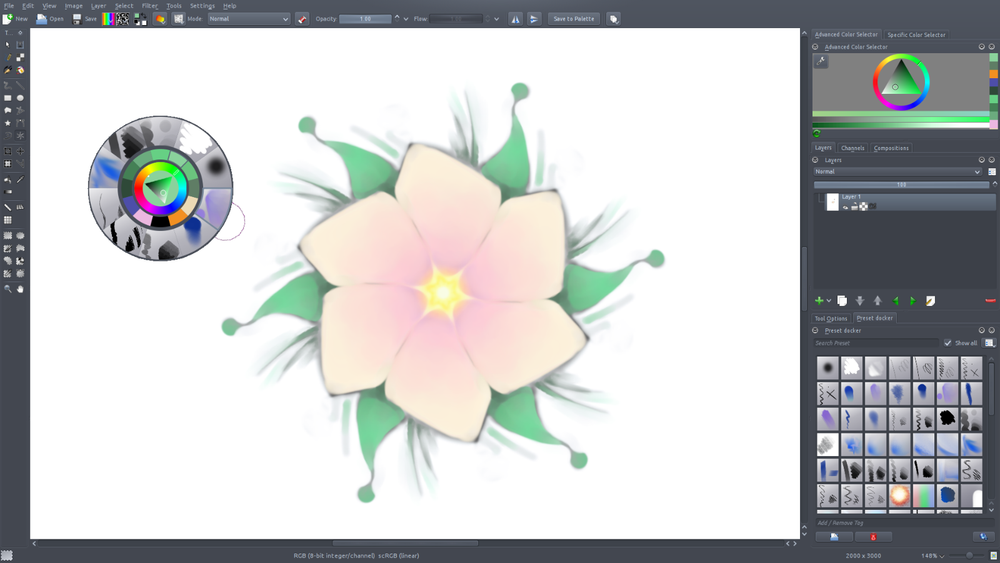Toggle the Show all checkbox
This screenshot has height=563, width=1000.
click(948, 343)
